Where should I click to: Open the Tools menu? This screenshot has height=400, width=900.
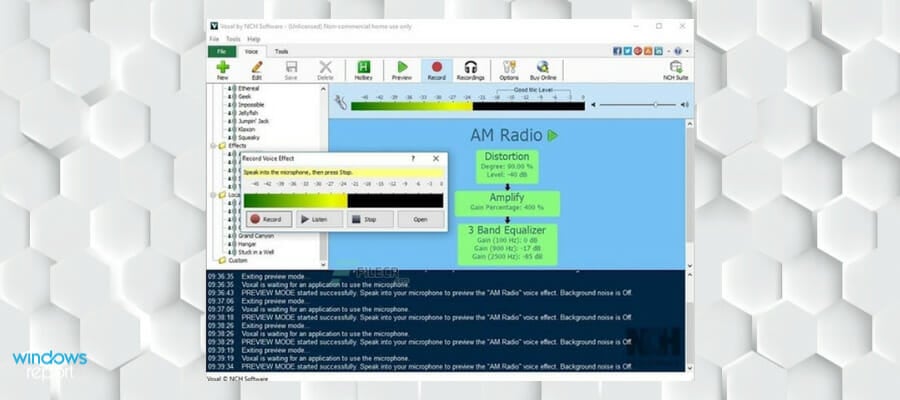[233, 39]
